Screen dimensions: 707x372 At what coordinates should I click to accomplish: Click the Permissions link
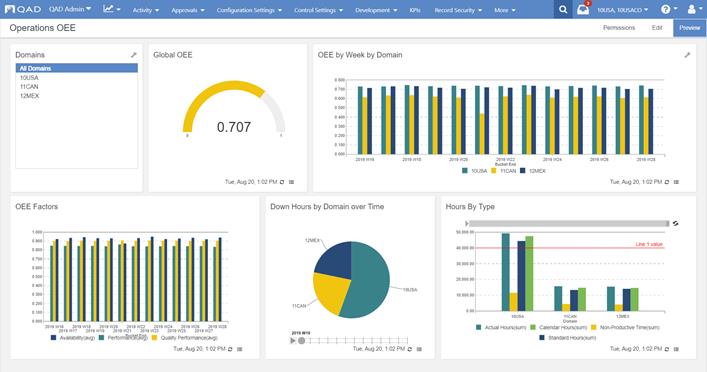point(619,28)
